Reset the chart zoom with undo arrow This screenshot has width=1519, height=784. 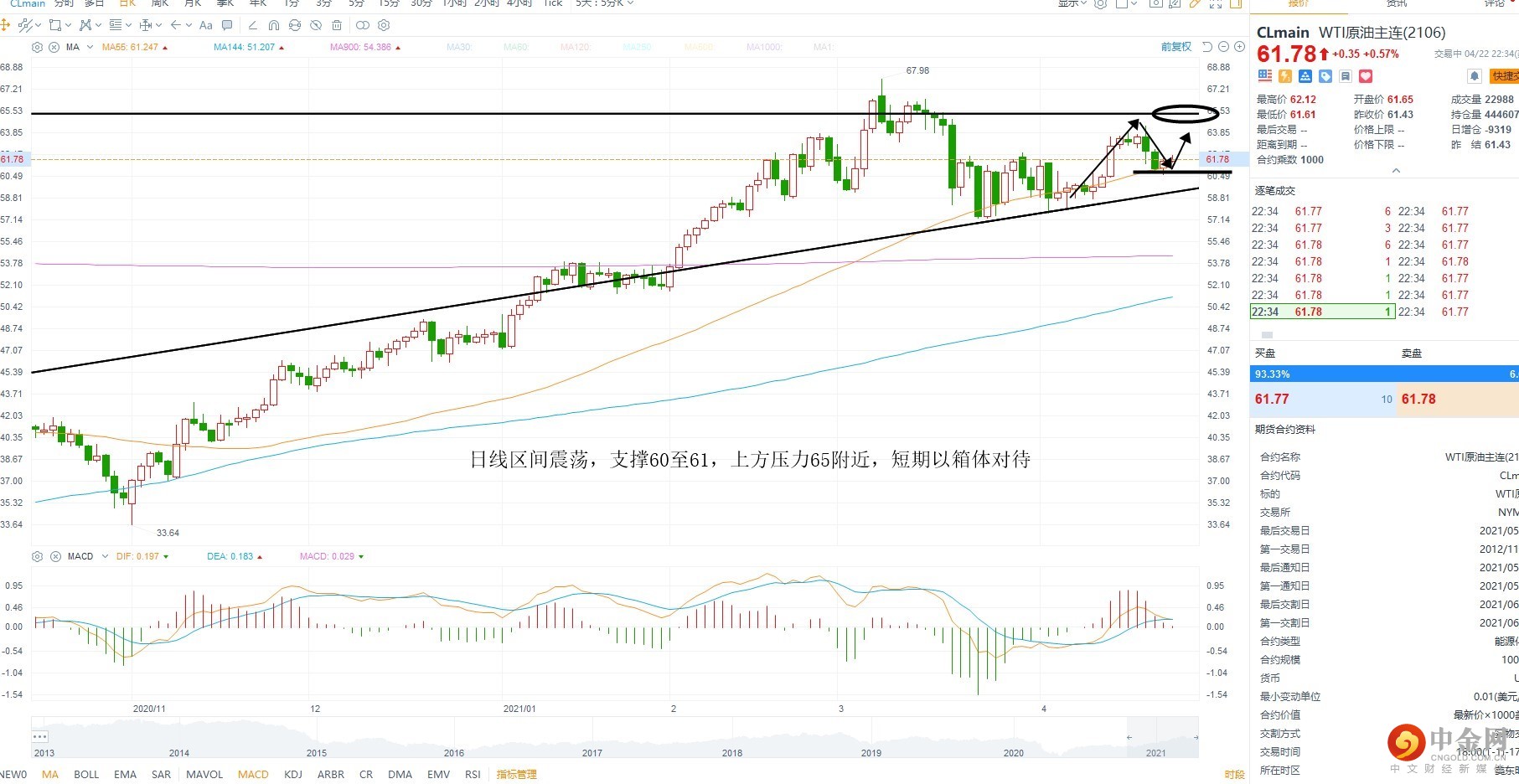coord(1207,47)
